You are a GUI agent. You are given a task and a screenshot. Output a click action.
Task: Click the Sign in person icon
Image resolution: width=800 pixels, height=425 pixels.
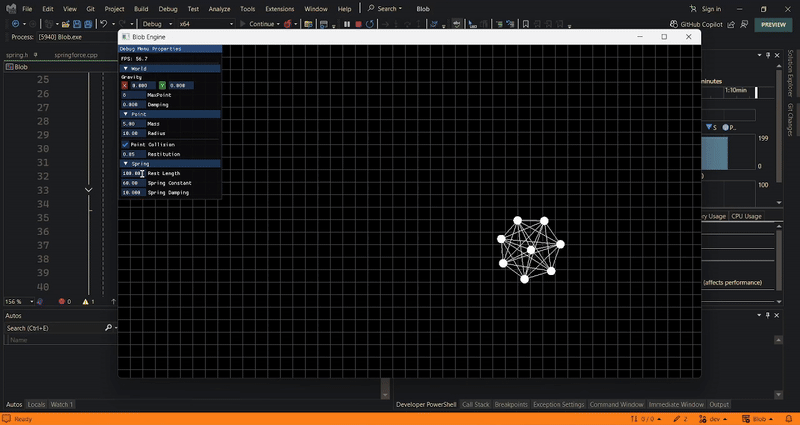693,9
